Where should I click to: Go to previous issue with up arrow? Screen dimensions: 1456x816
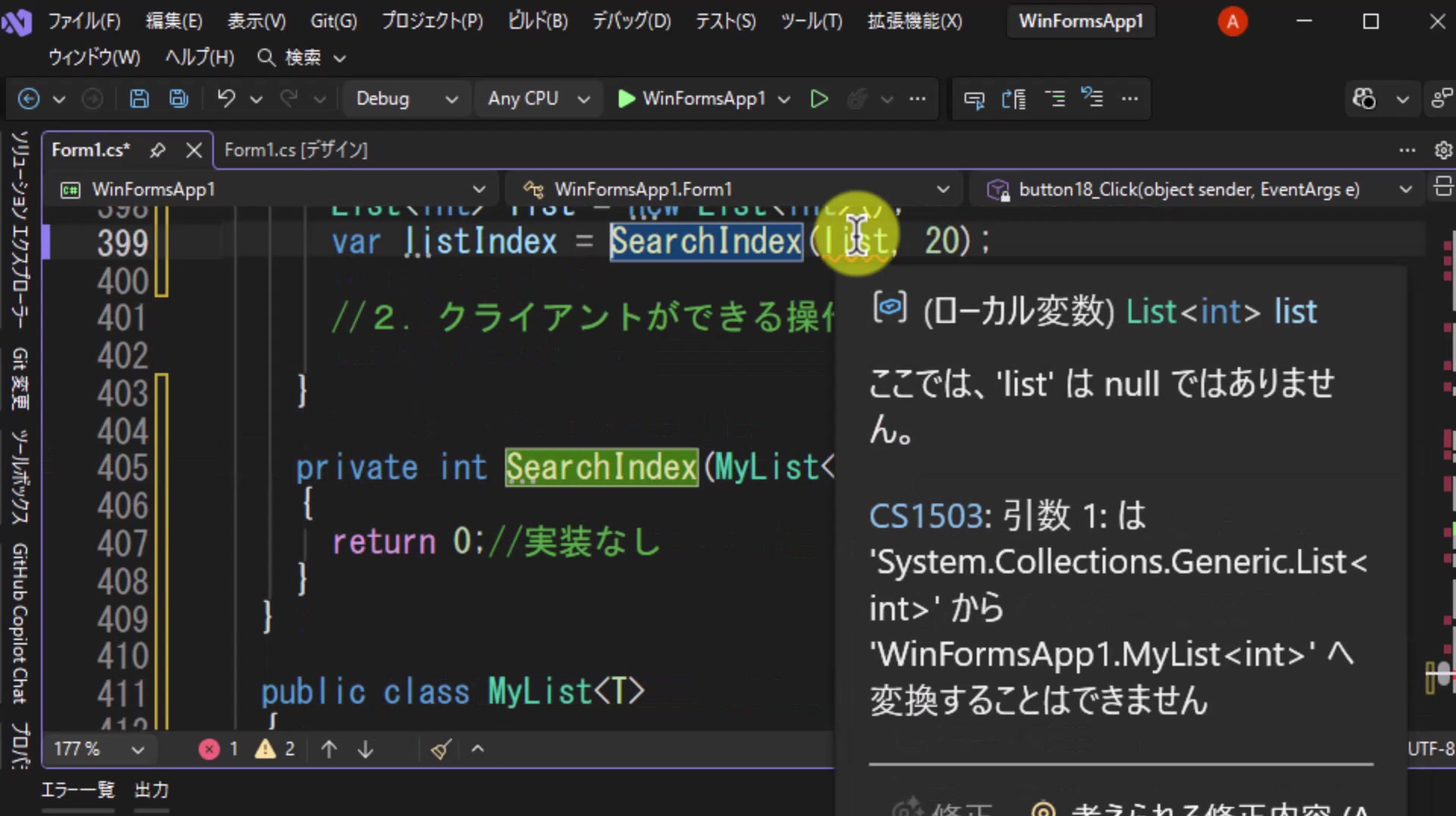pos(329,749)
